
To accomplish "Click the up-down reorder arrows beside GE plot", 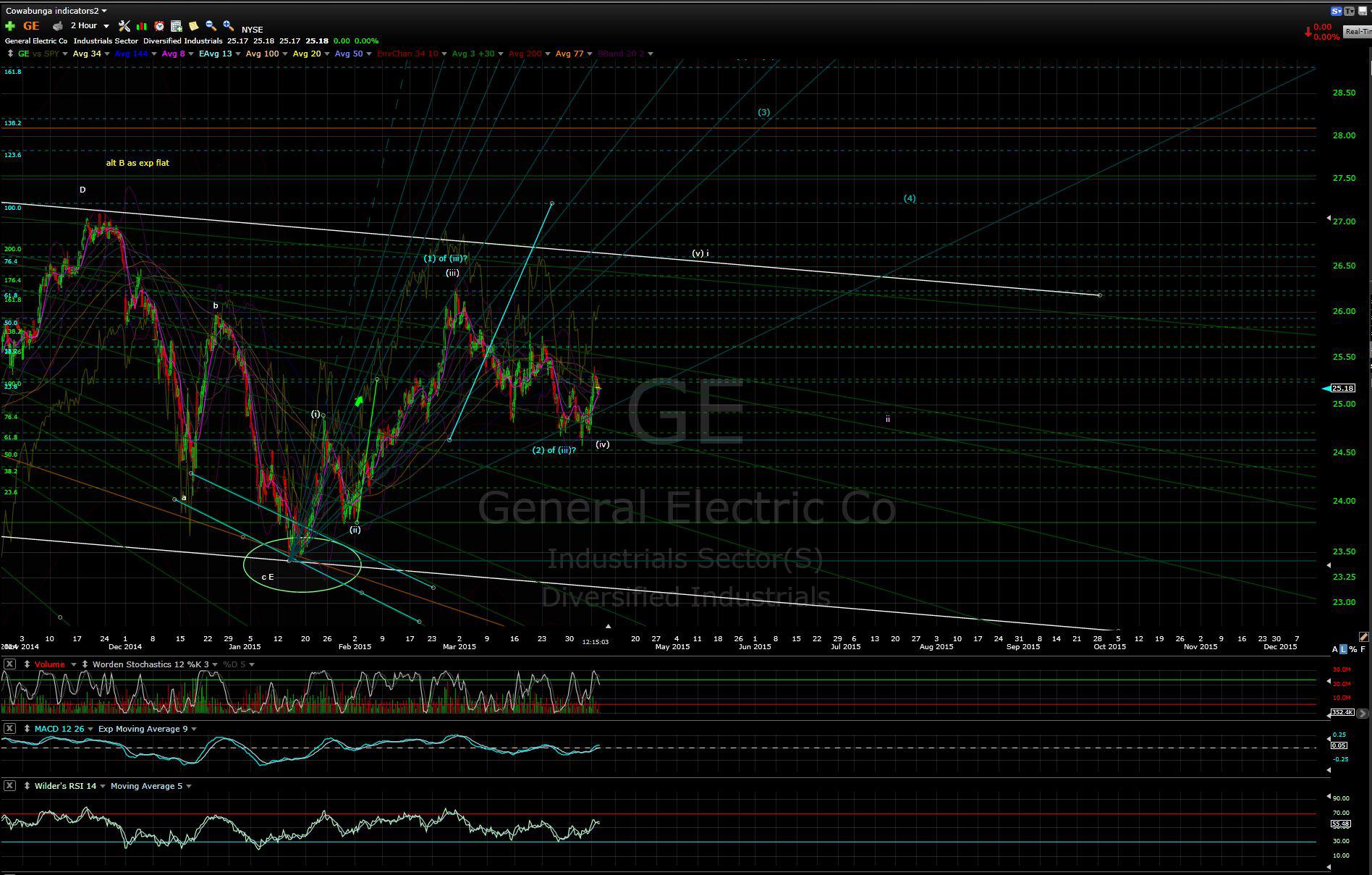I will click(10, 54).
